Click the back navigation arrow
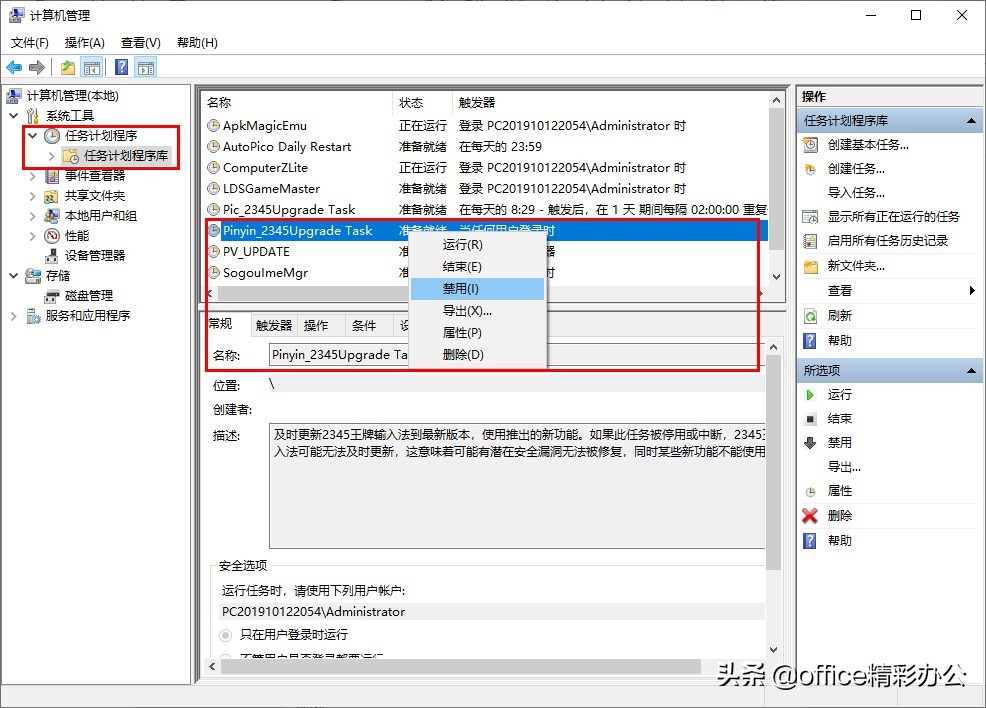This screenshot has height=708, width=986. 14,66
